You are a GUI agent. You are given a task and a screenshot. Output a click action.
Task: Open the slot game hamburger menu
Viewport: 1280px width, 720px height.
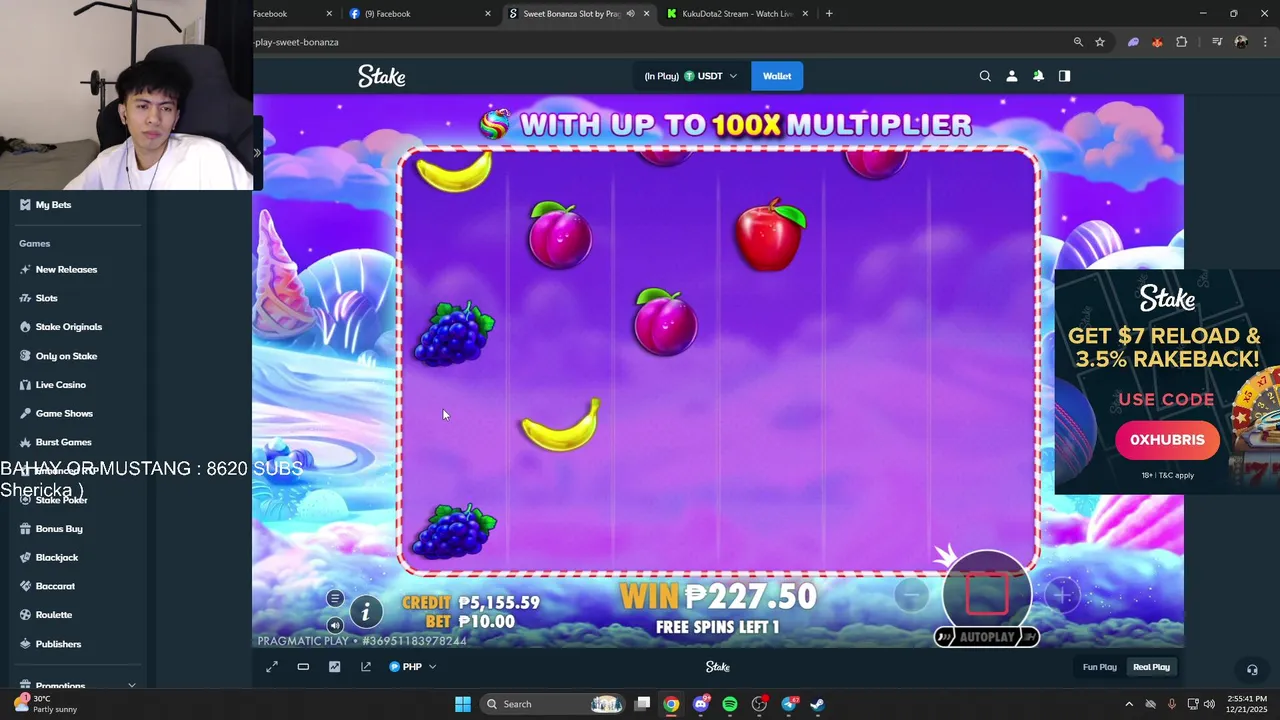[x=335, y=599]
